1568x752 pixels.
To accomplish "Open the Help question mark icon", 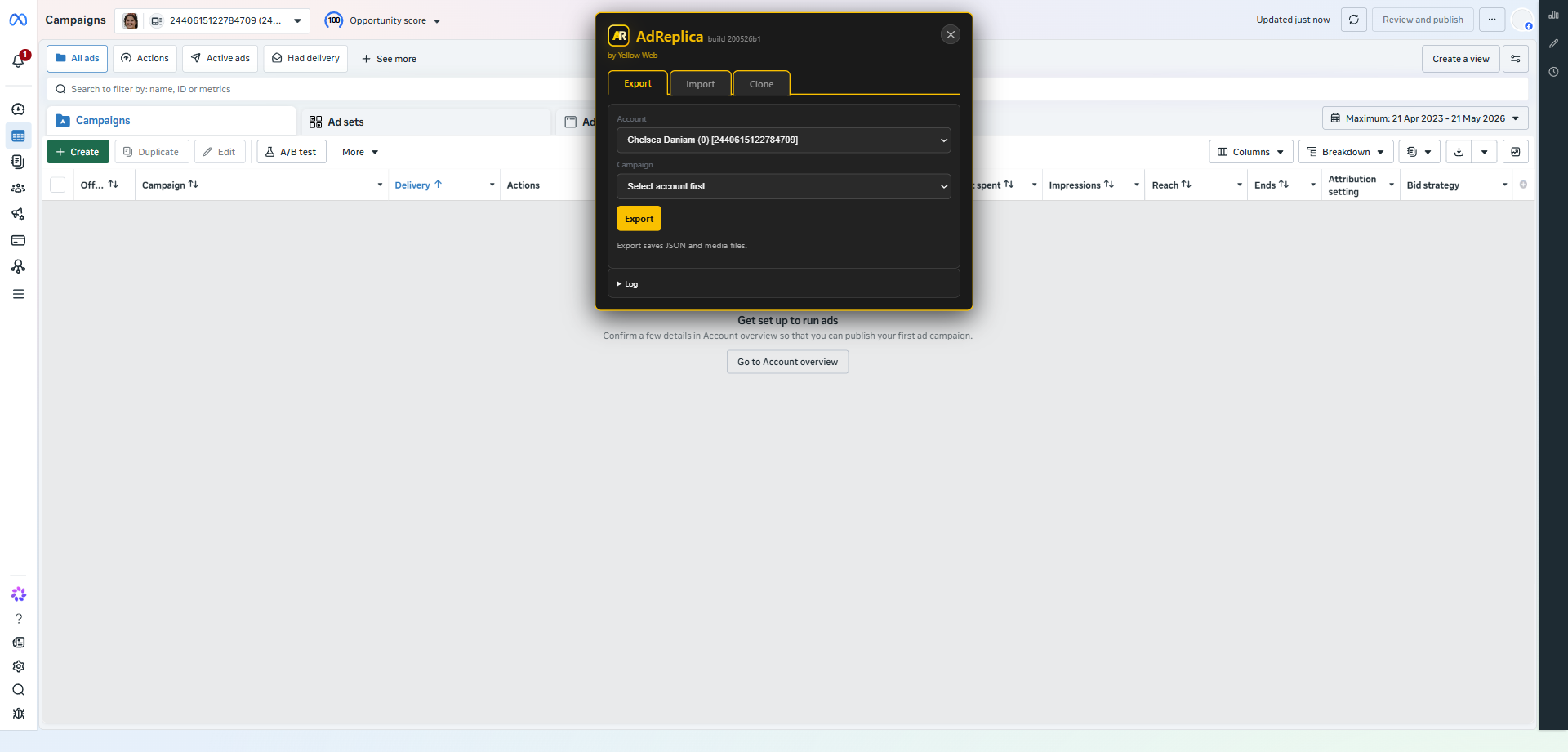I will pyautogui.click(x=18, y=619).
